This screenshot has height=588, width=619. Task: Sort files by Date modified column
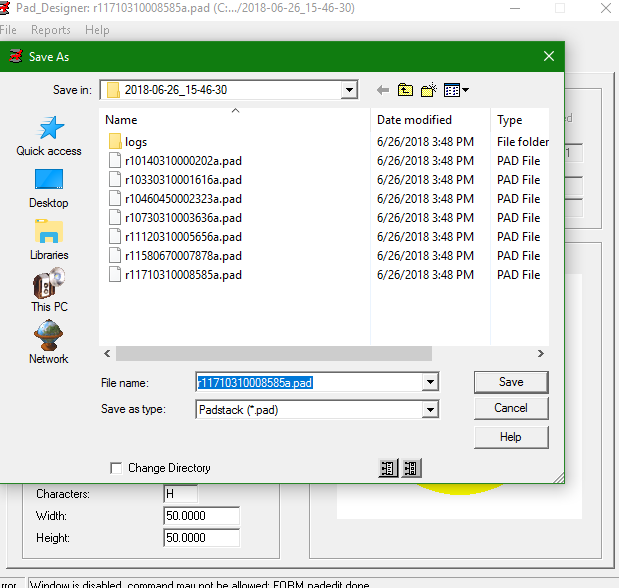[x=431, y=120]
